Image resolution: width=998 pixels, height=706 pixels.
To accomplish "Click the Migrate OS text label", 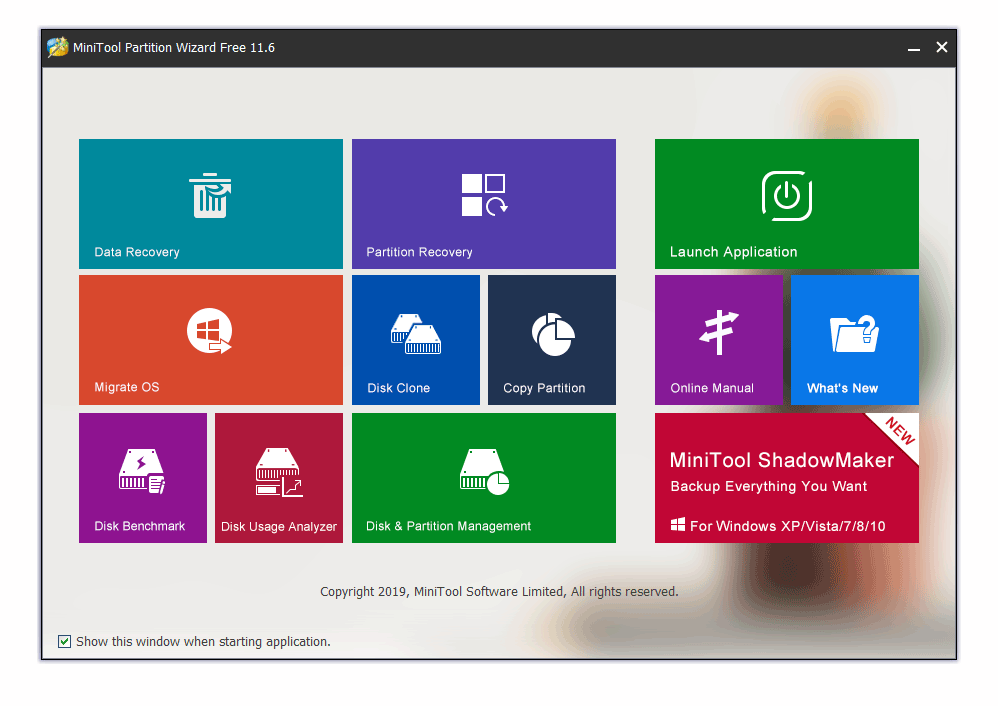I will 126,387.
